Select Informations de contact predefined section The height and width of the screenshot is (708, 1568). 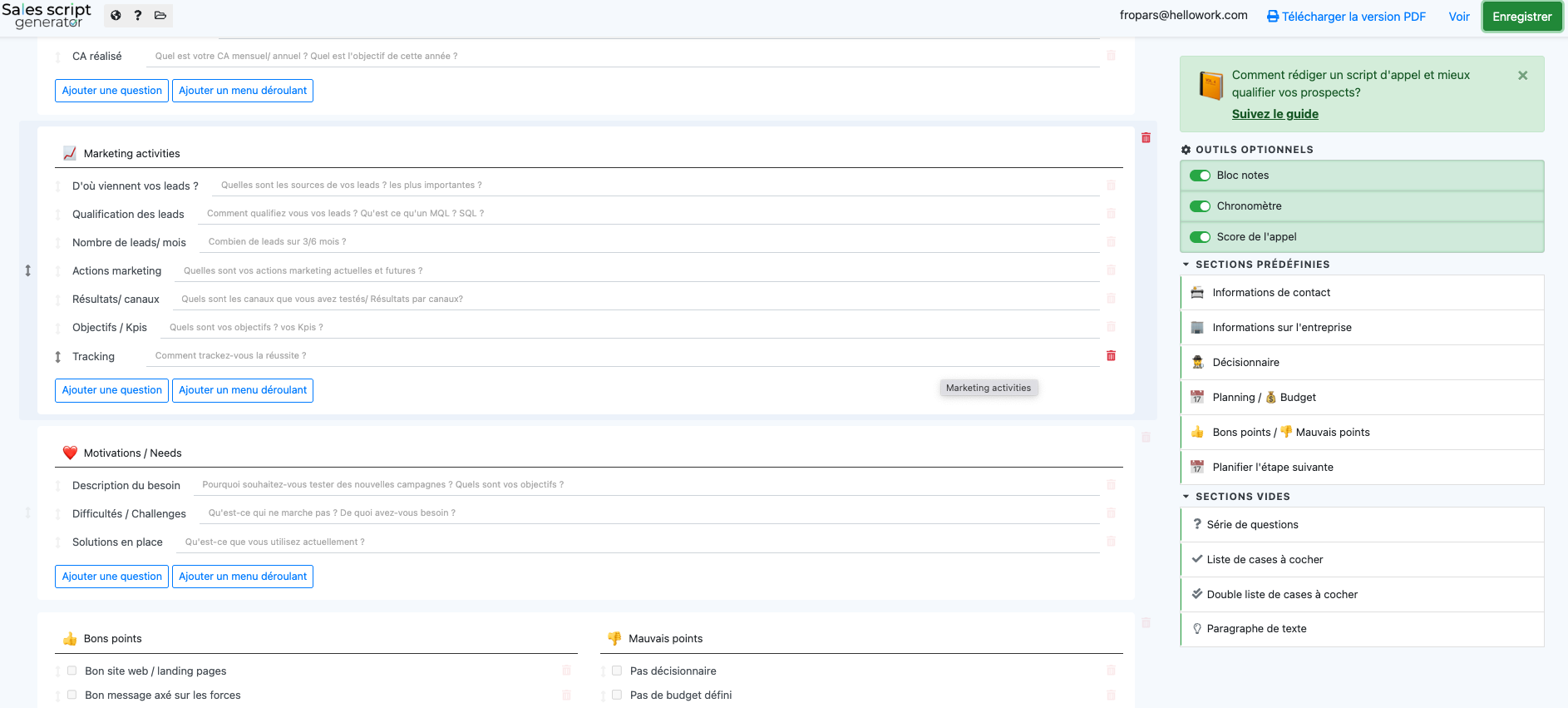click(x=1270, y=293)
